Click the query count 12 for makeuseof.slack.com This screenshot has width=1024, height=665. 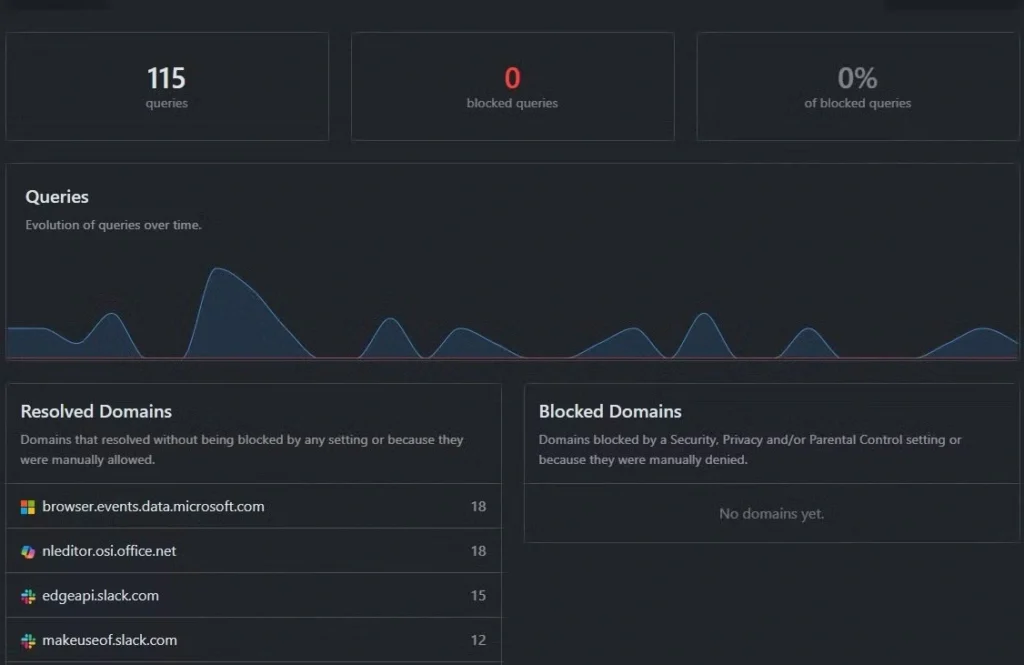click(x=478, y=640)
